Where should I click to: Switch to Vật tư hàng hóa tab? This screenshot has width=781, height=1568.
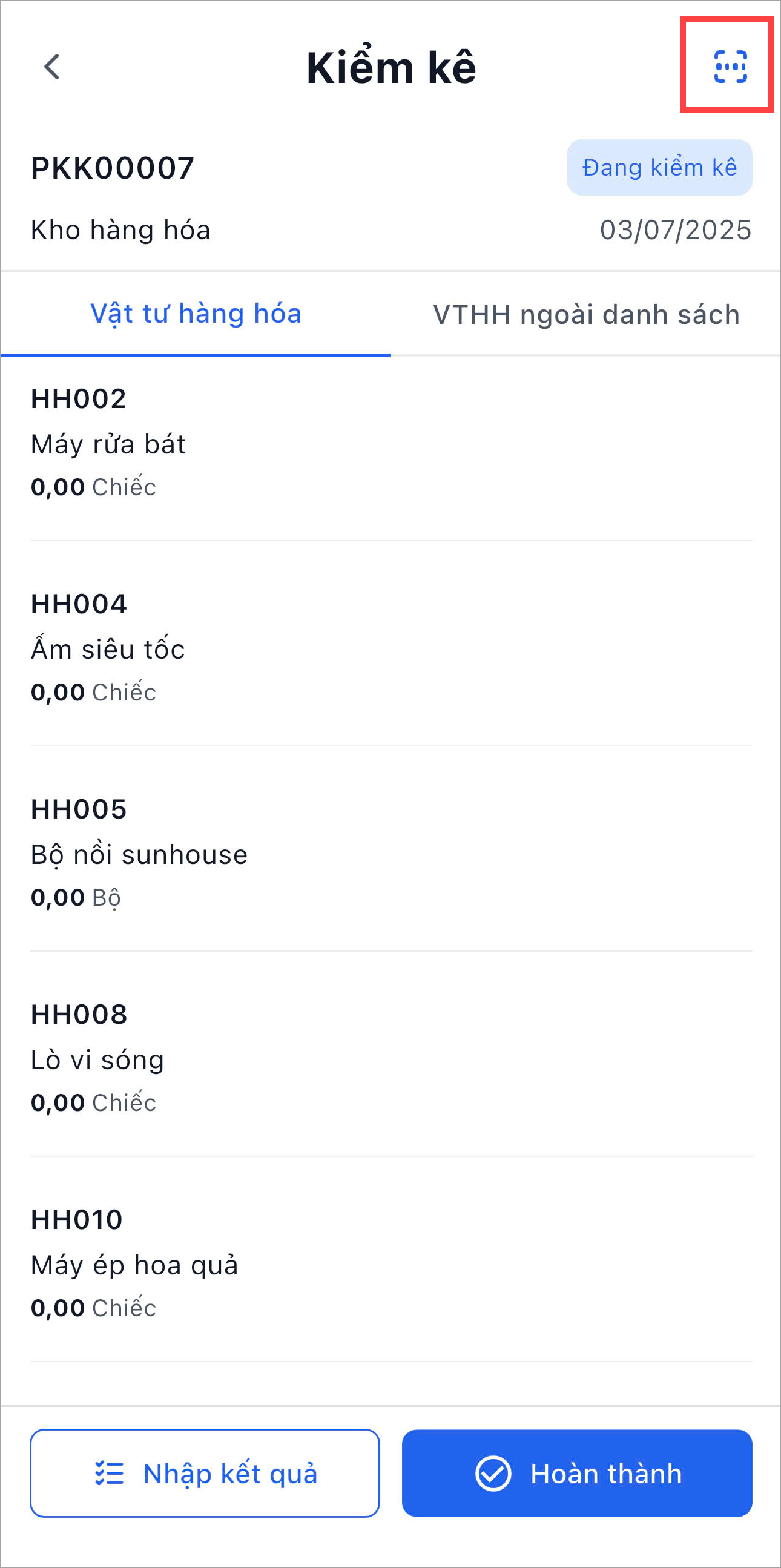[x=196, y=314]
